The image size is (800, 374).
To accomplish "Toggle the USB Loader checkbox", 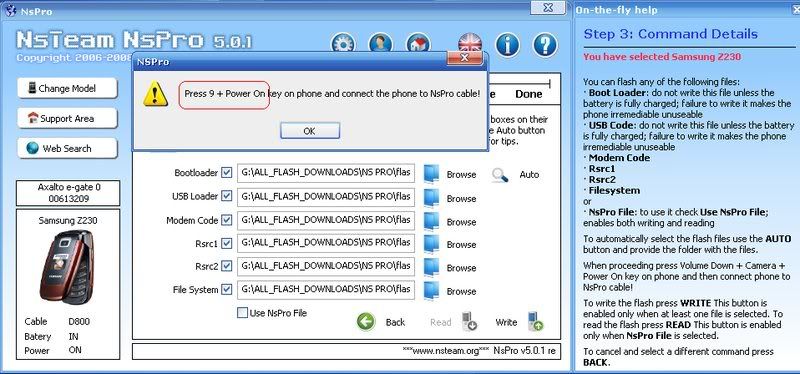I will [x=227, y=196].
